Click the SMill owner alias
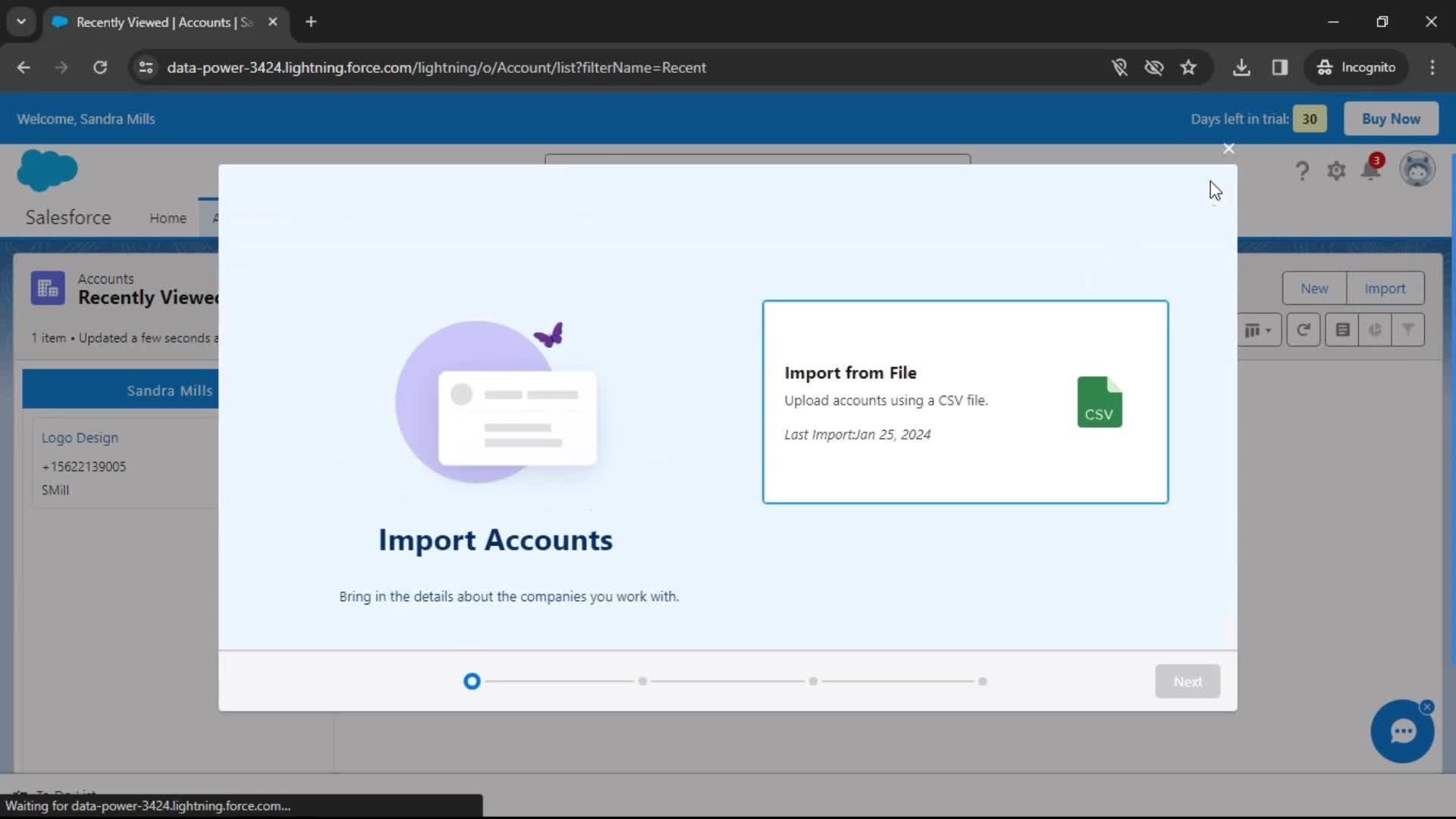Image resolution: width=1456 pixels, height=819 pixels. 55,490
